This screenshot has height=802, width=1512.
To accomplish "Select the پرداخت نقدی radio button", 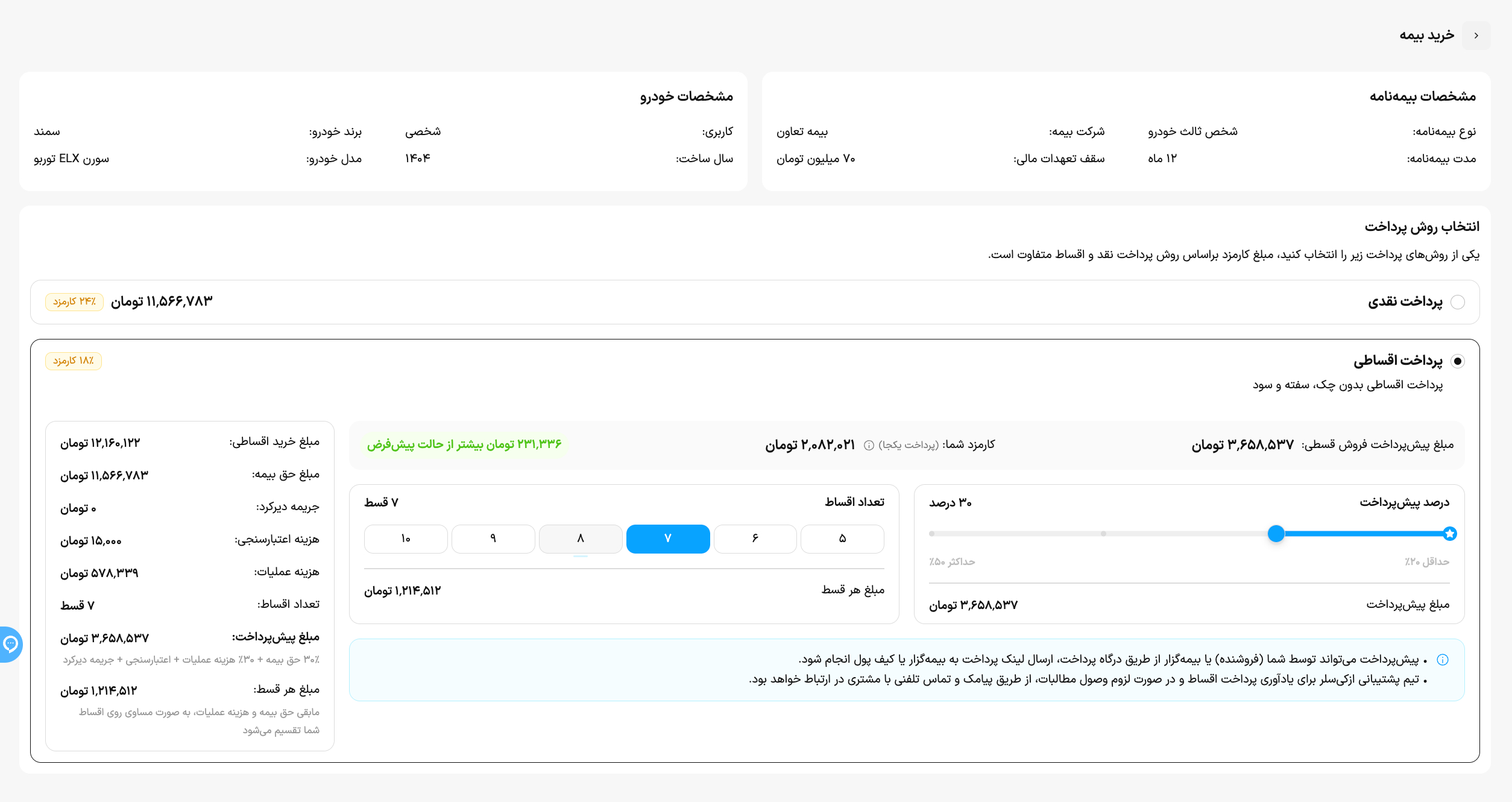I will 1458,302.
